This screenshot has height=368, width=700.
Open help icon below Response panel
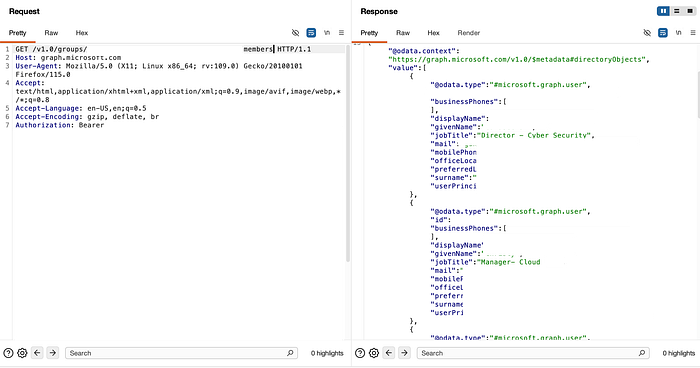[x=360, y=353]
